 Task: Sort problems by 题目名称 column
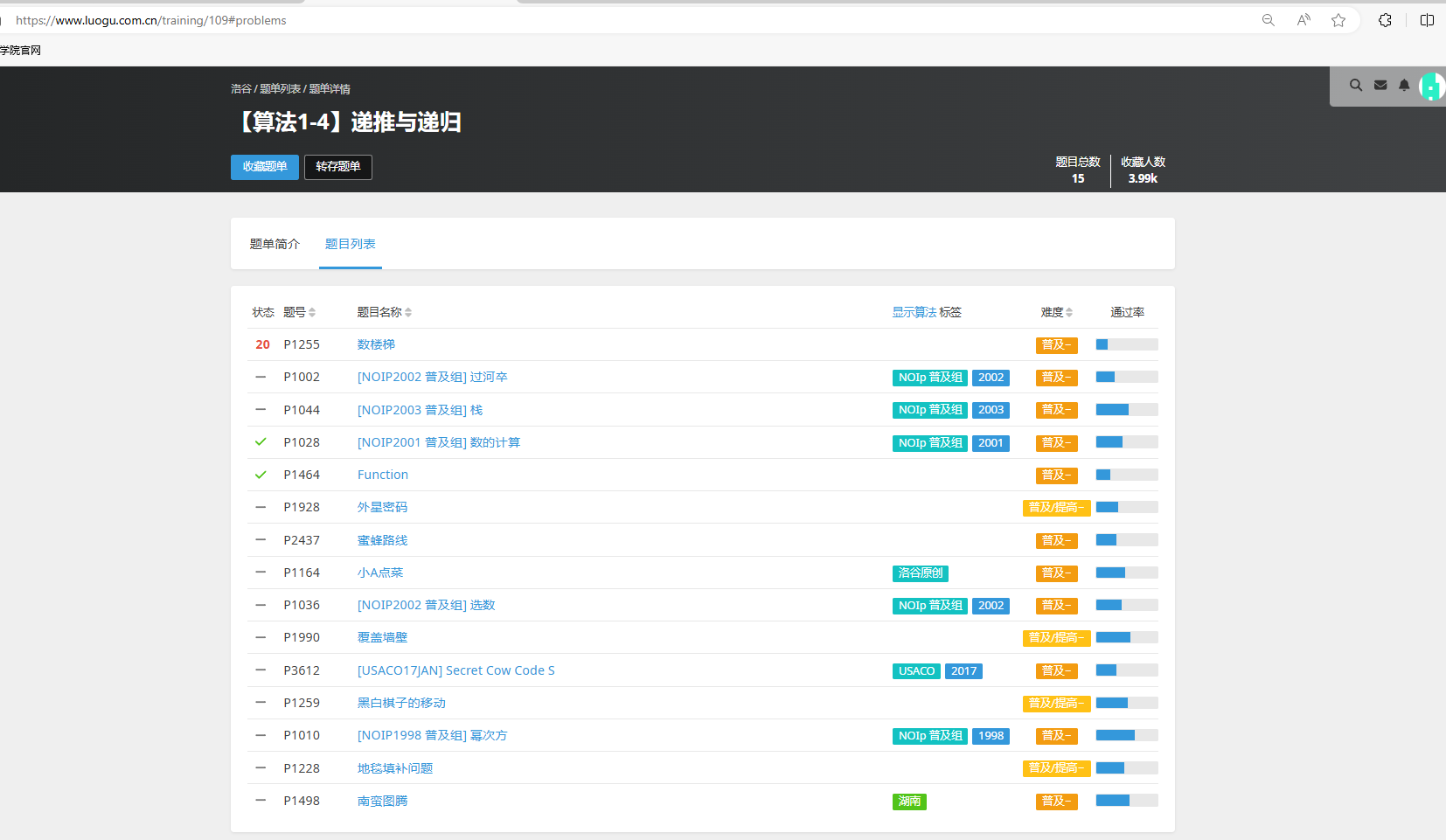384,312
